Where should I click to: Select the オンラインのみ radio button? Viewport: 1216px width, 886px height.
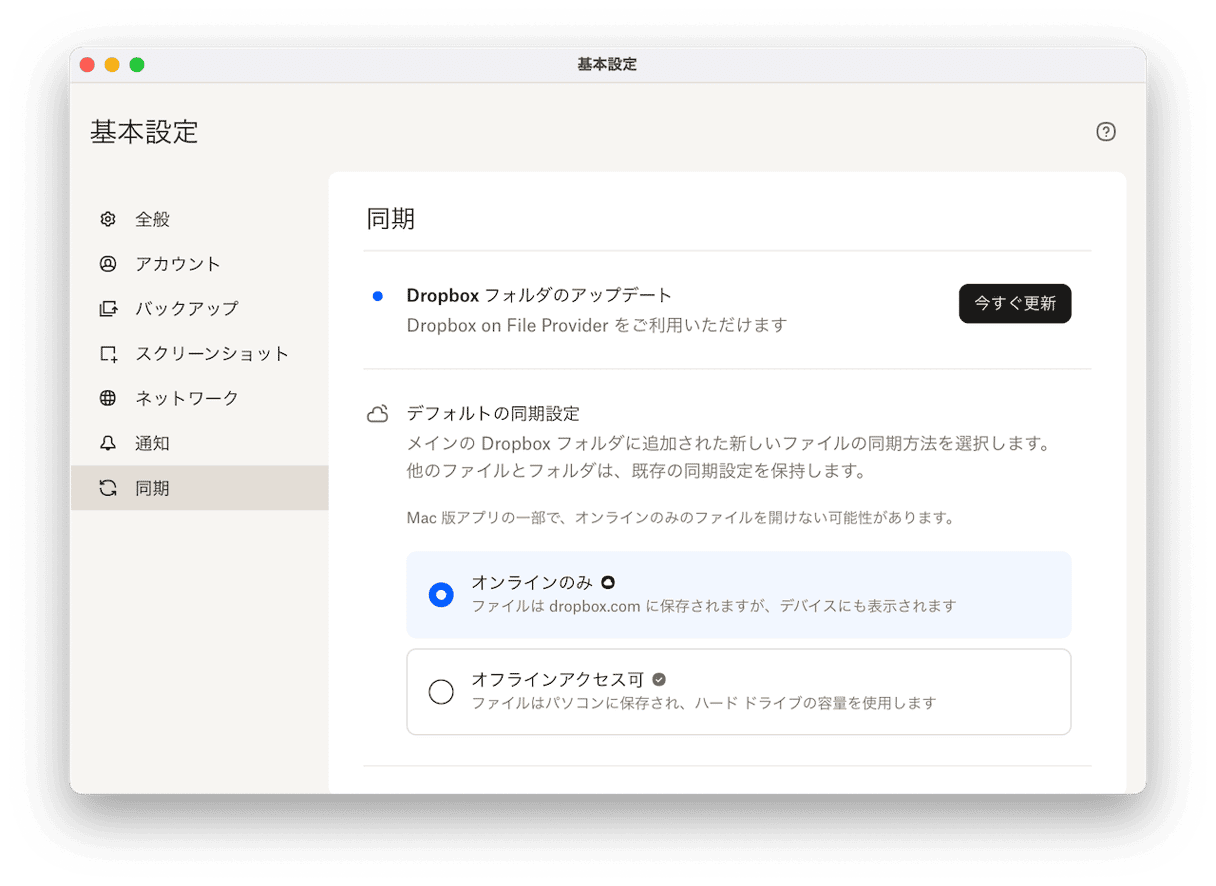[x=441, y=595]
